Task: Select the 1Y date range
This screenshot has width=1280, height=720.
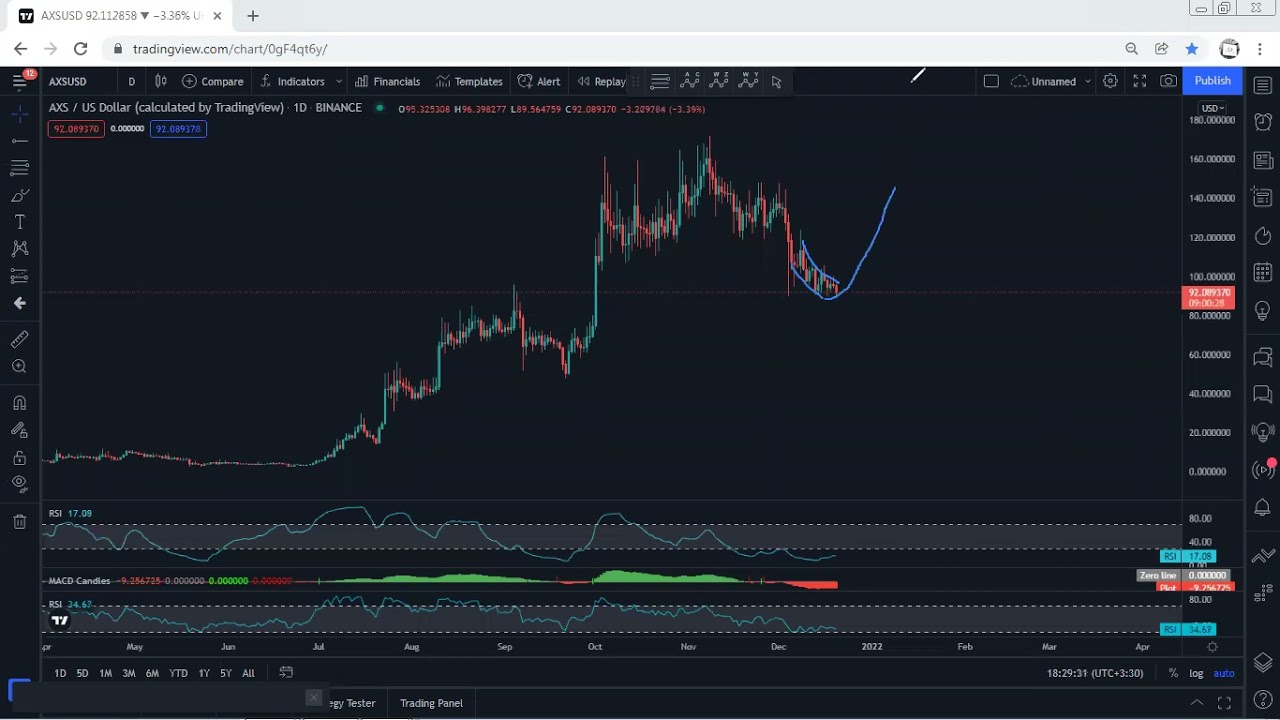Action: pos(204,673)
